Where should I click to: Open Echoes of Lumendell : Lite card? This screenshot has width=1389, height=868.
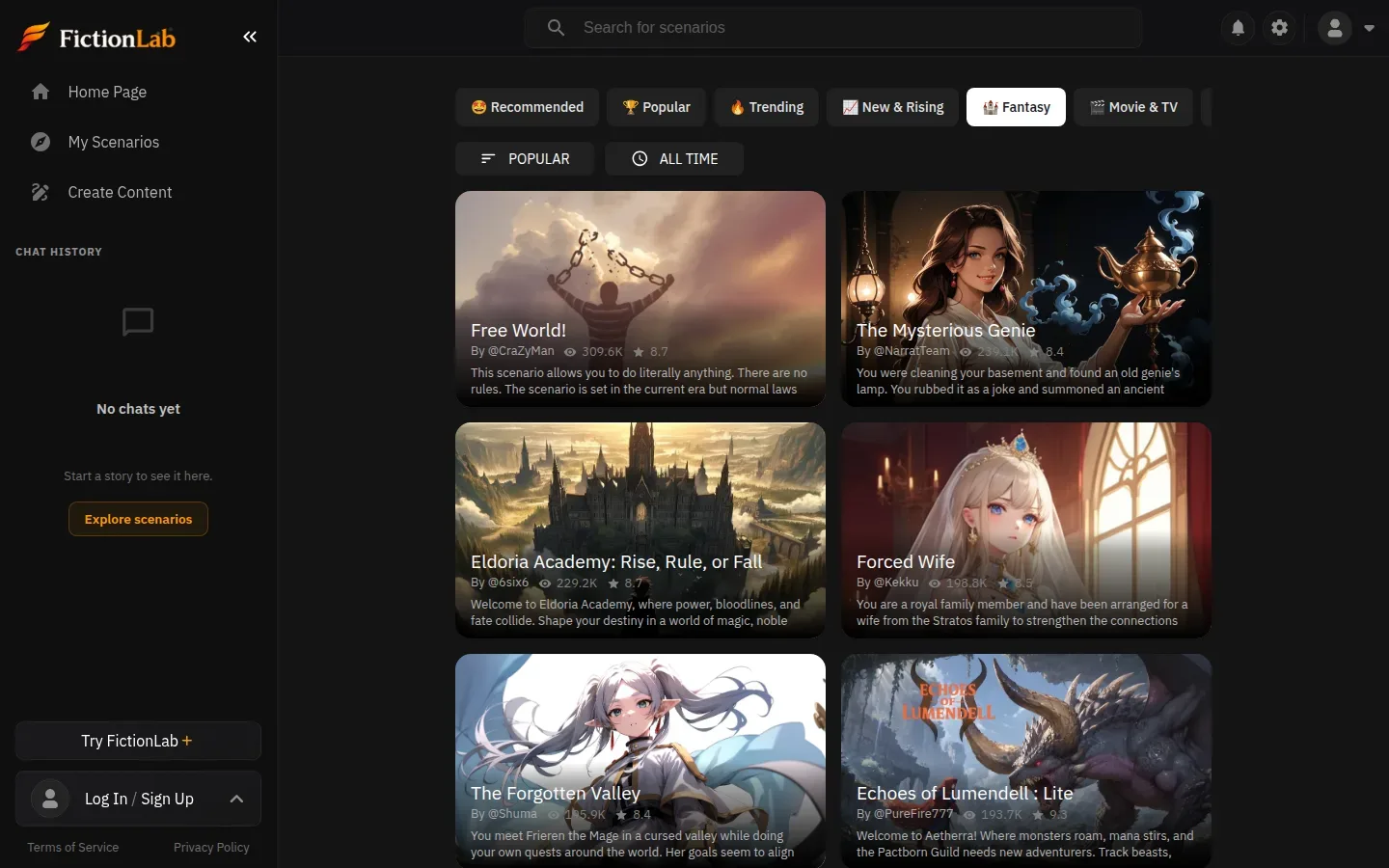pos(1026,761)
